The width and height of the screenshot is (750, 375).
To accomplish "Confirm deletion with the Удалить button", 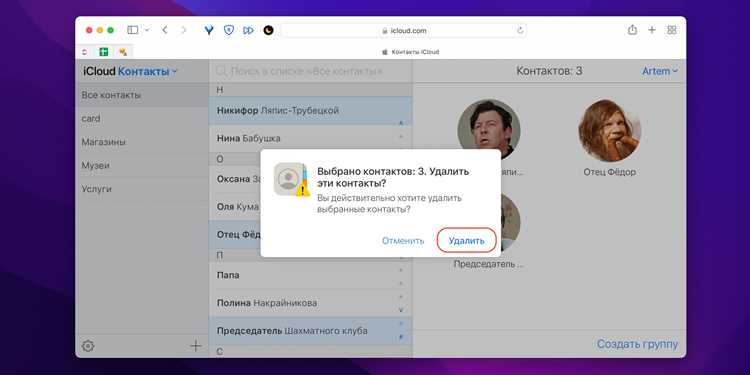I will 466,241.
